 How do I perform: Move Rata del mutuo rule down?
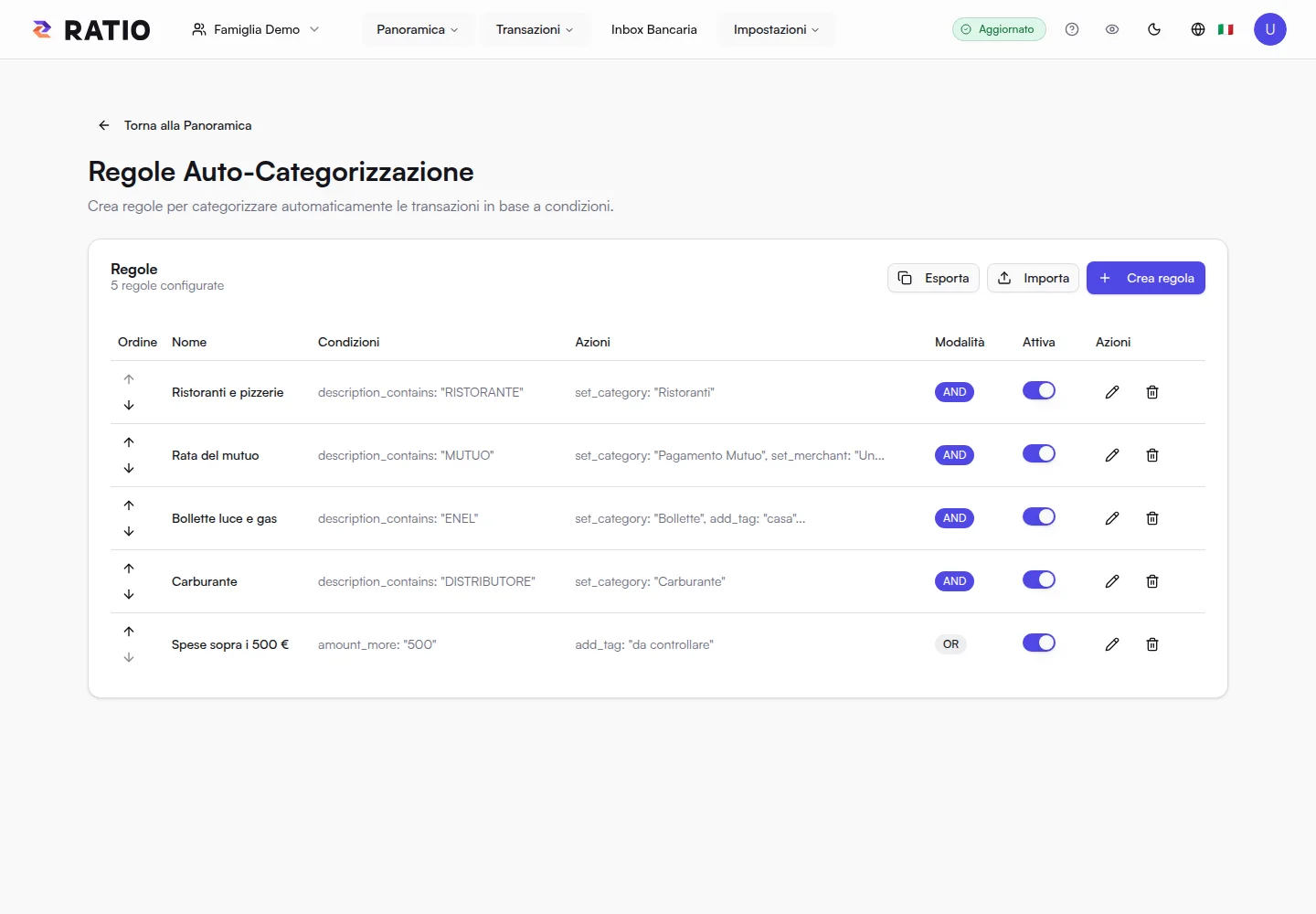pos(129,468)
